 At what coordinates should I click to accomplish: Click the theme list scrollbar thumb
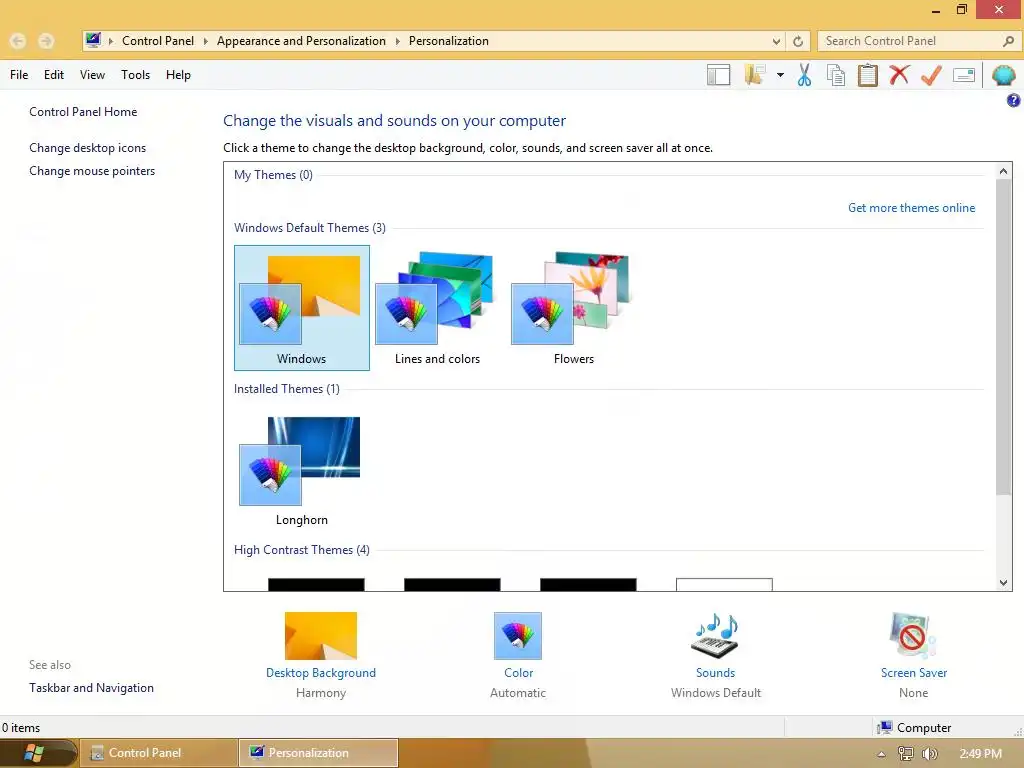pos(1004,337)
